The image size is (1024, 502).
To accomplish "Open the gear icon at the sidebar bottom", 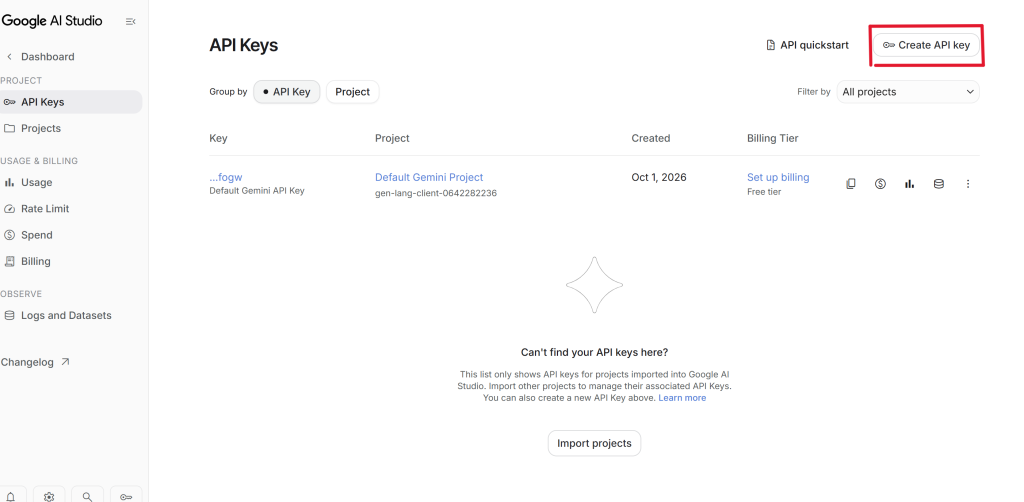I will pos(49,496).
